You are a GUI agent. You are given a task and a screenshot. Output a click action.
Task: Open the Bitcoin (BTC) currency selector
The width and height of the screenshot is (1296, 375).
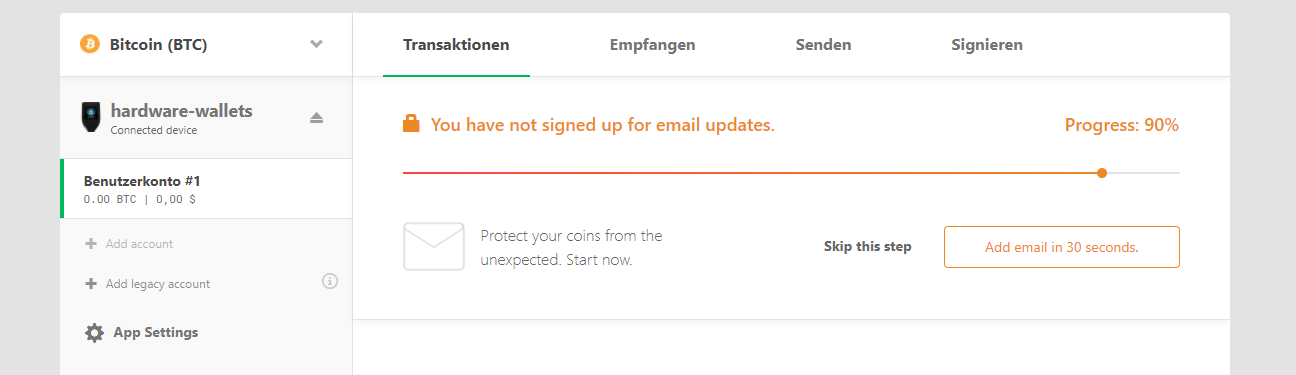click(x=206, y=44)
